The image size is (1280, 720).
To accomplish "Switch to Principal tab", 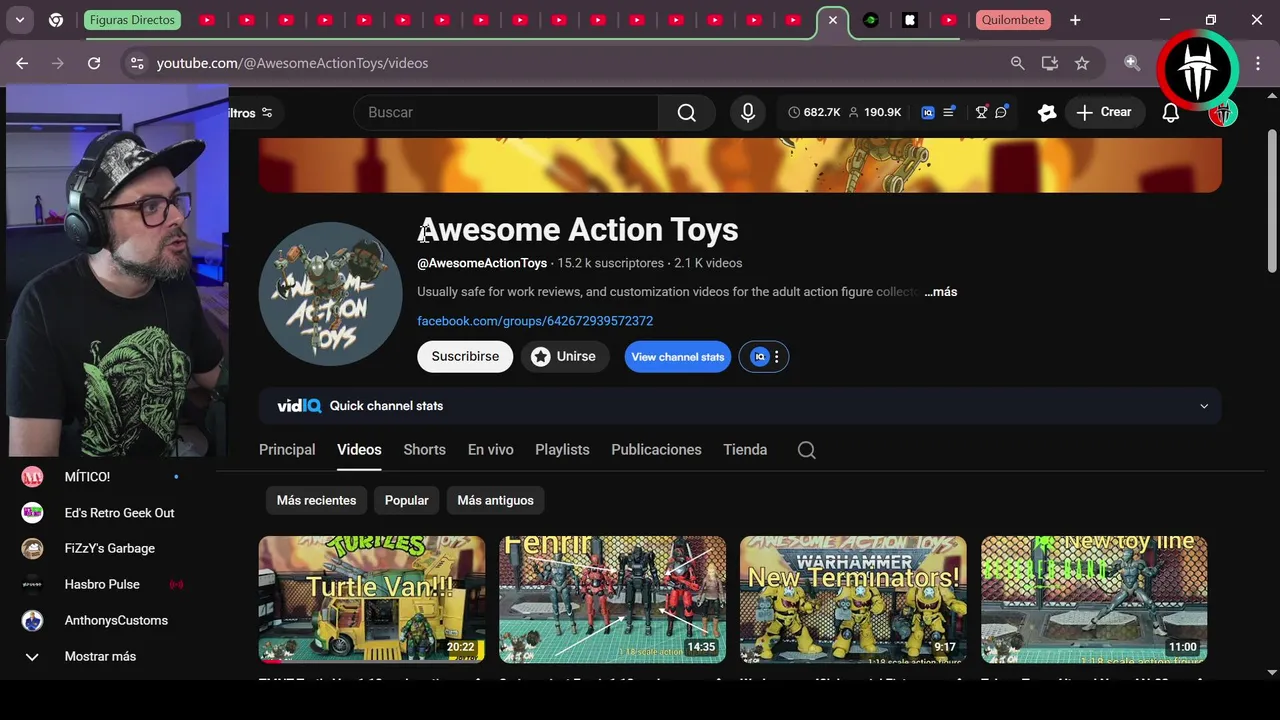I will pos(287,450).
